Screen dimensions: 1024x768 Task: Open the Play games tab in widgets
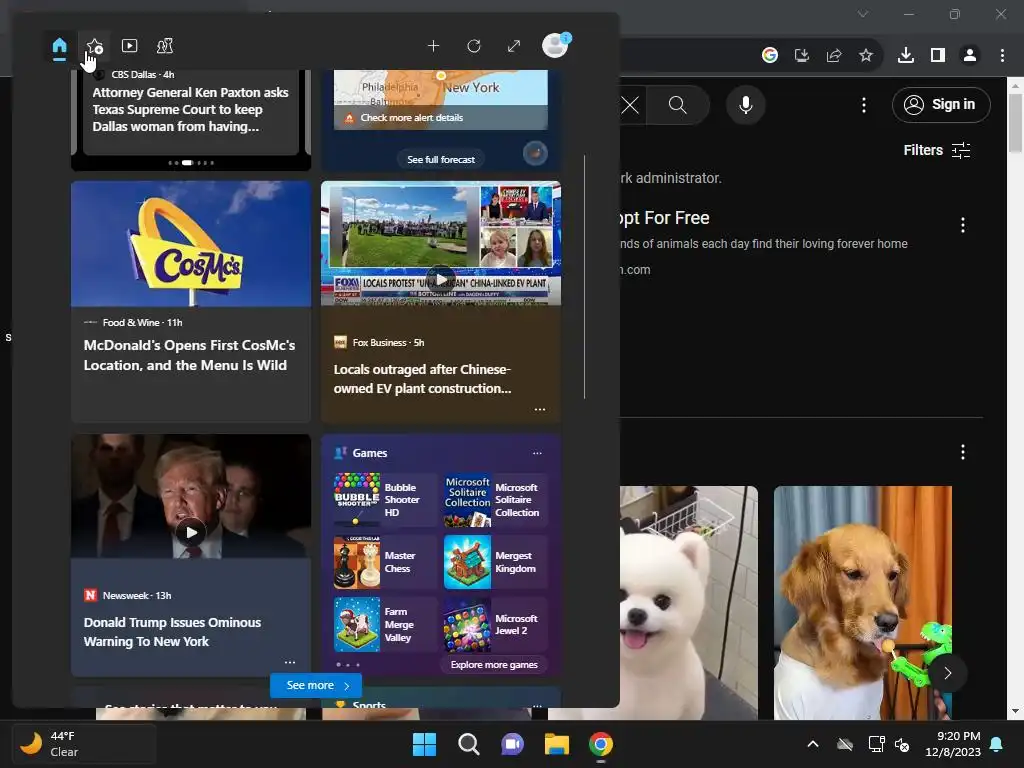coord(165,46)
